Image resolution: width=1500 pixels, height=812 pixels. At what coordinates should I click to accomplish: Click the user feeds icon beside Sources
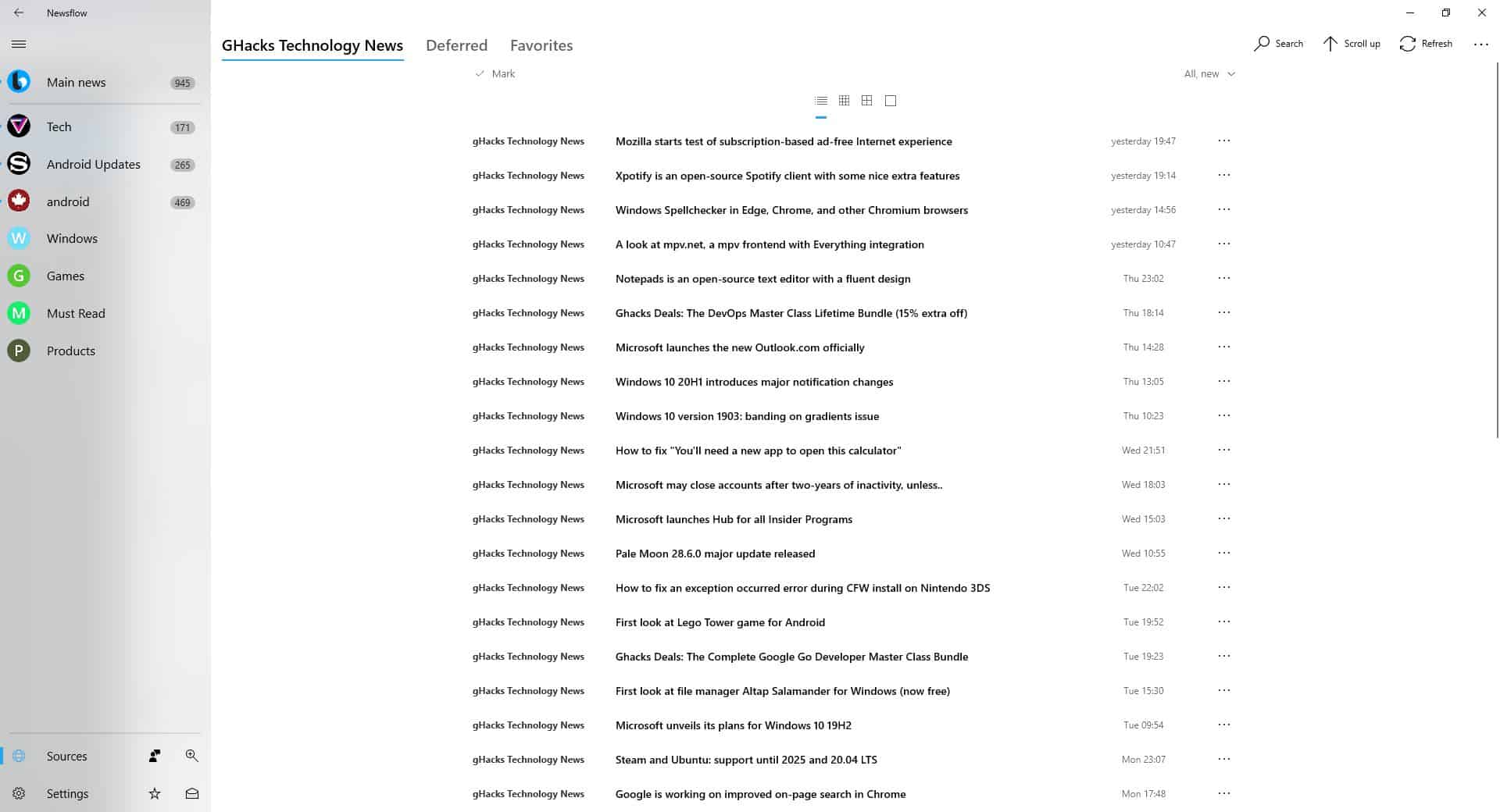point(155,756)
